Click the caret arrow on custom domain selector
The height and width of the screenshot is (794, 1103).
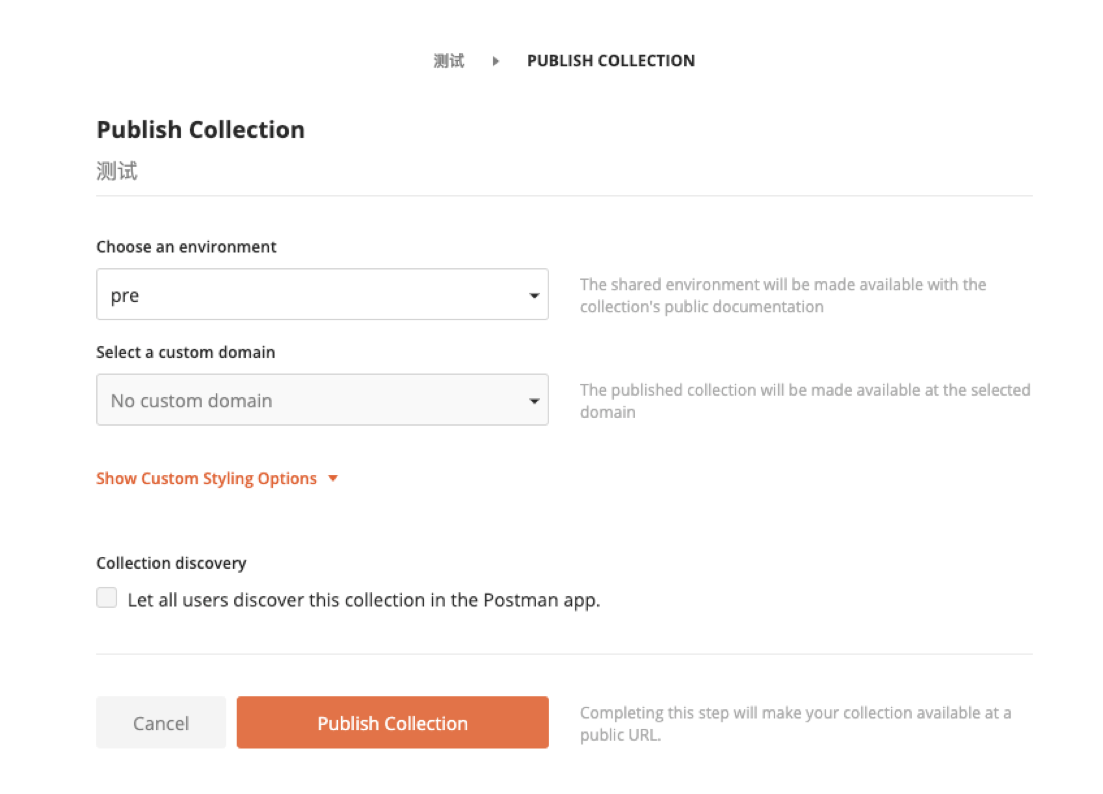pyautogui.click(x=534, y=401)
